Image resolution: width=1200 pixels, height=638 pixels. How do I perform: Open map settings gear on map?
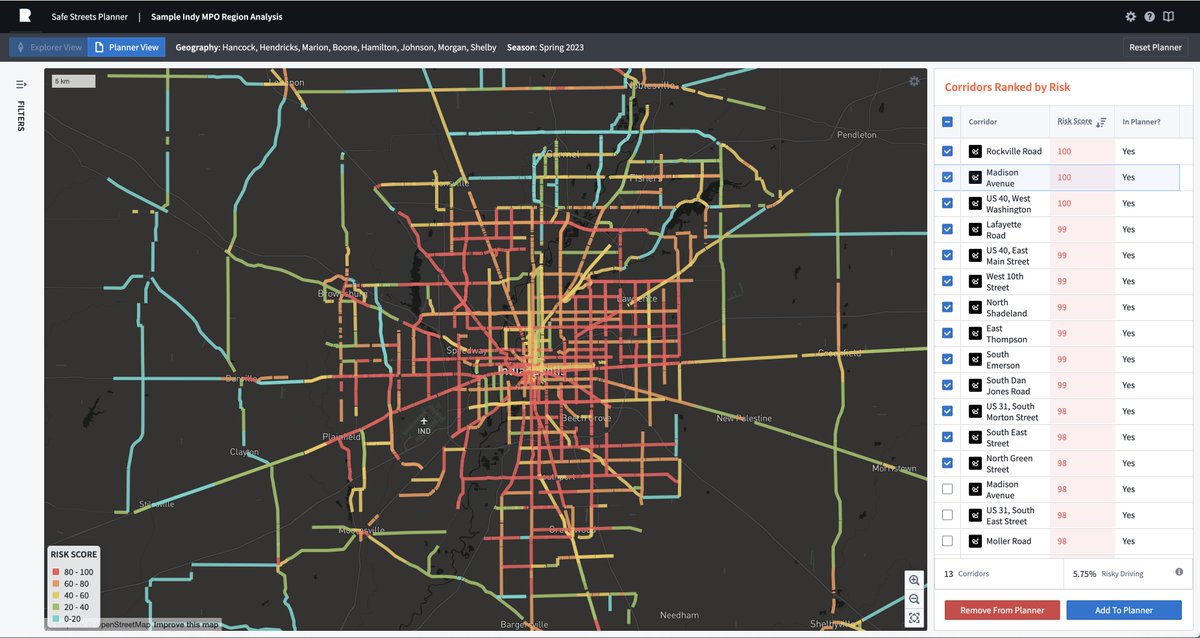pyautogui.click(x=914, y=81)
